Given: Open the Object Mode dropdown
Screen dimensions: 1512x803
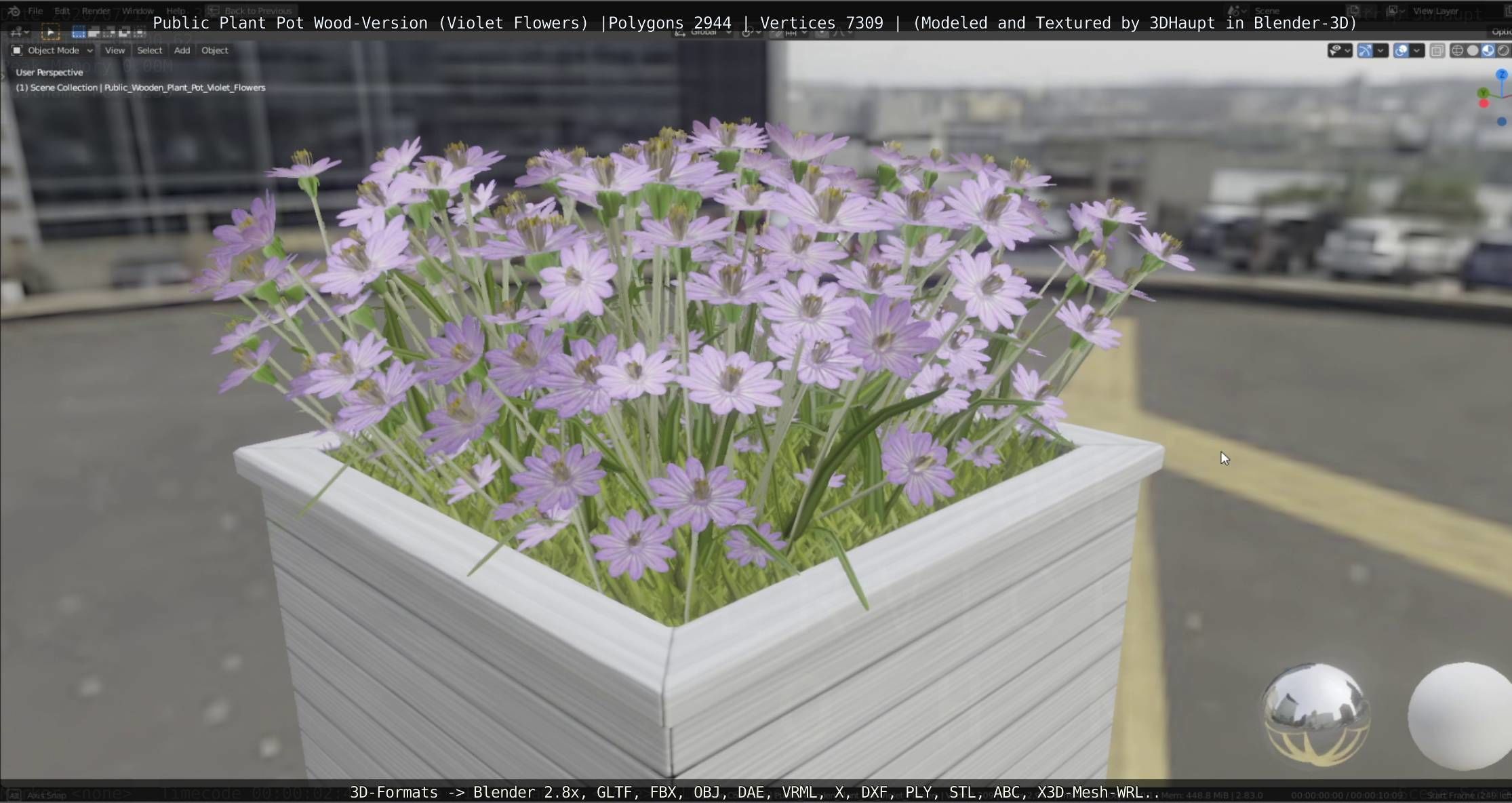Looking at the screenshot, I should [52, 50].
